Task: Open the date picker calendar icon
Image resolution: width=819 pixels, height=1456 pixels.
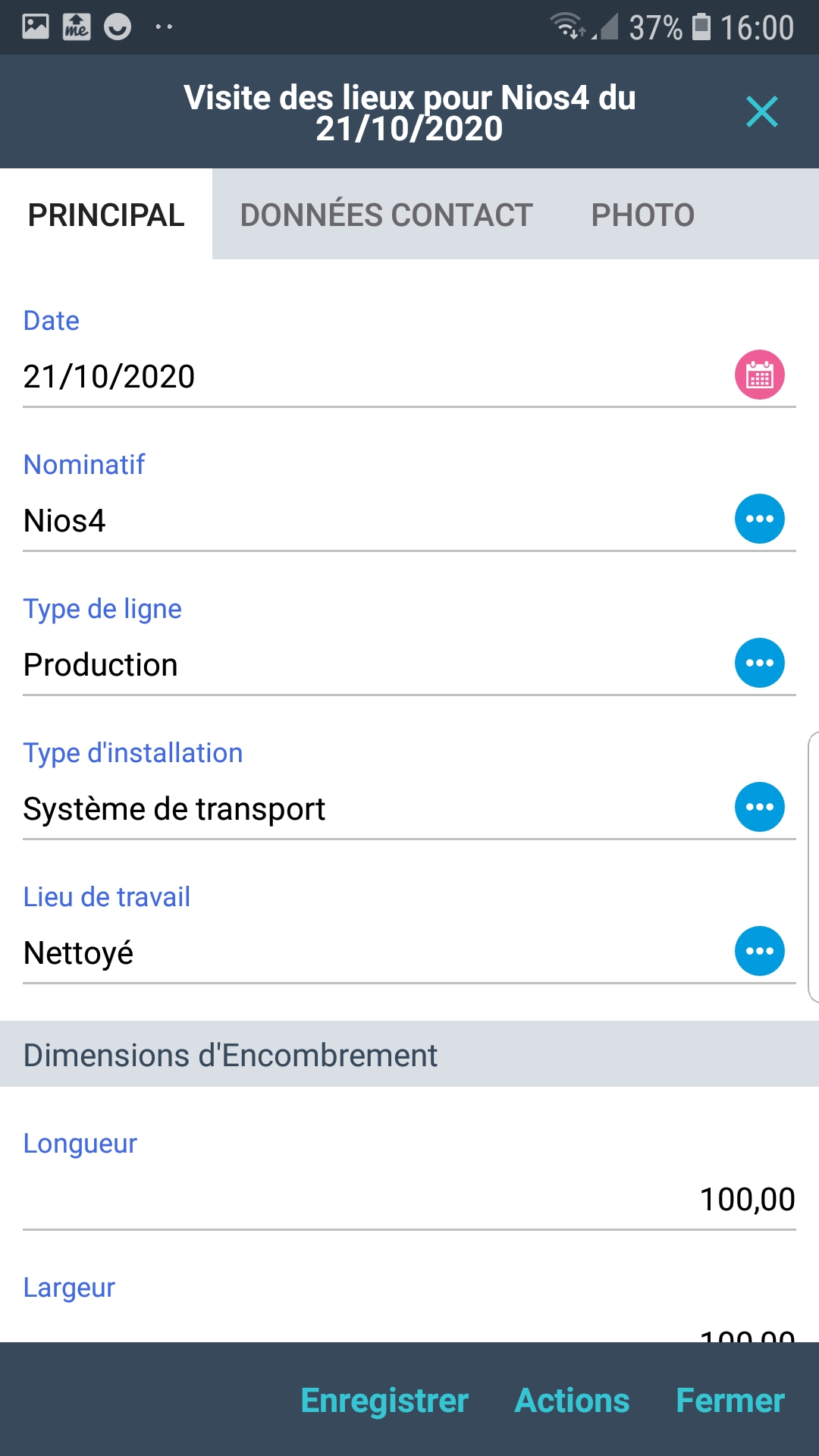Action: (759, 375)
